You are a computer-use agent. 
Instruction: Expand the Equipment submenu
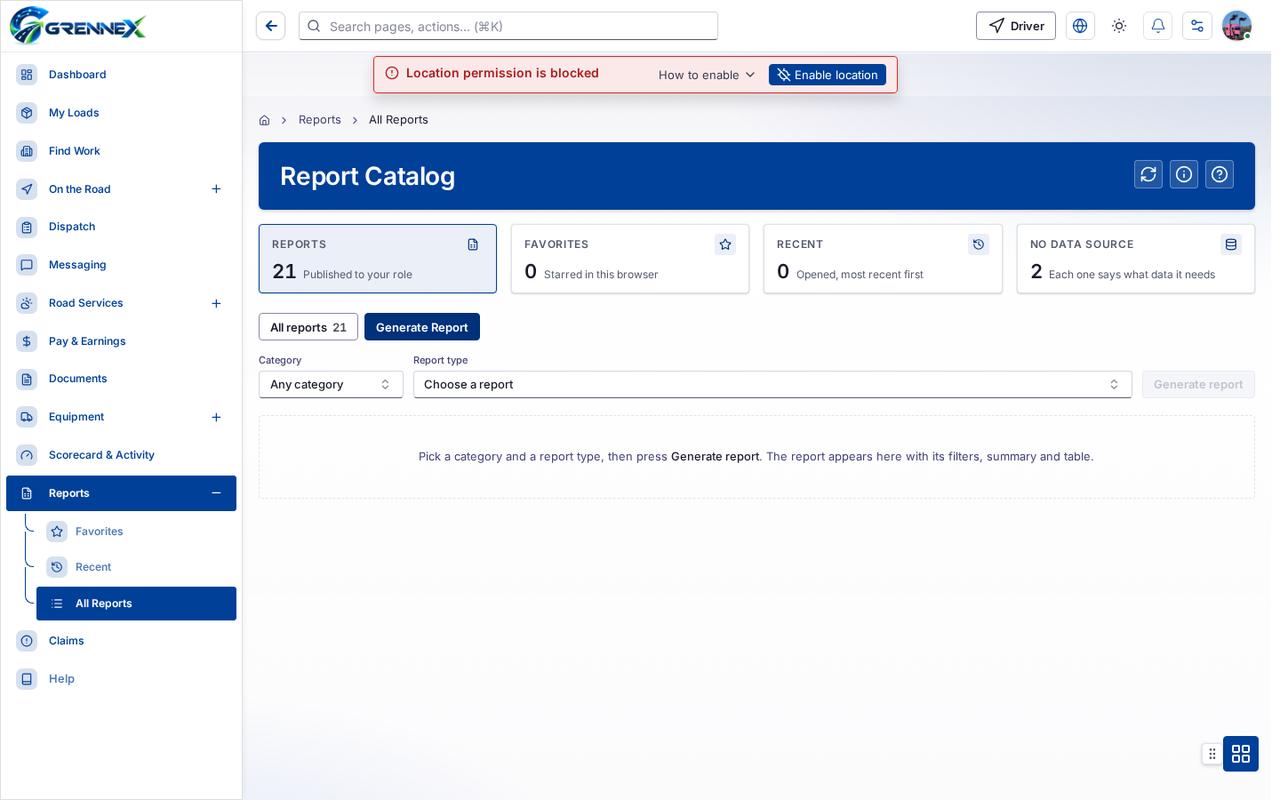click(216, 417)
